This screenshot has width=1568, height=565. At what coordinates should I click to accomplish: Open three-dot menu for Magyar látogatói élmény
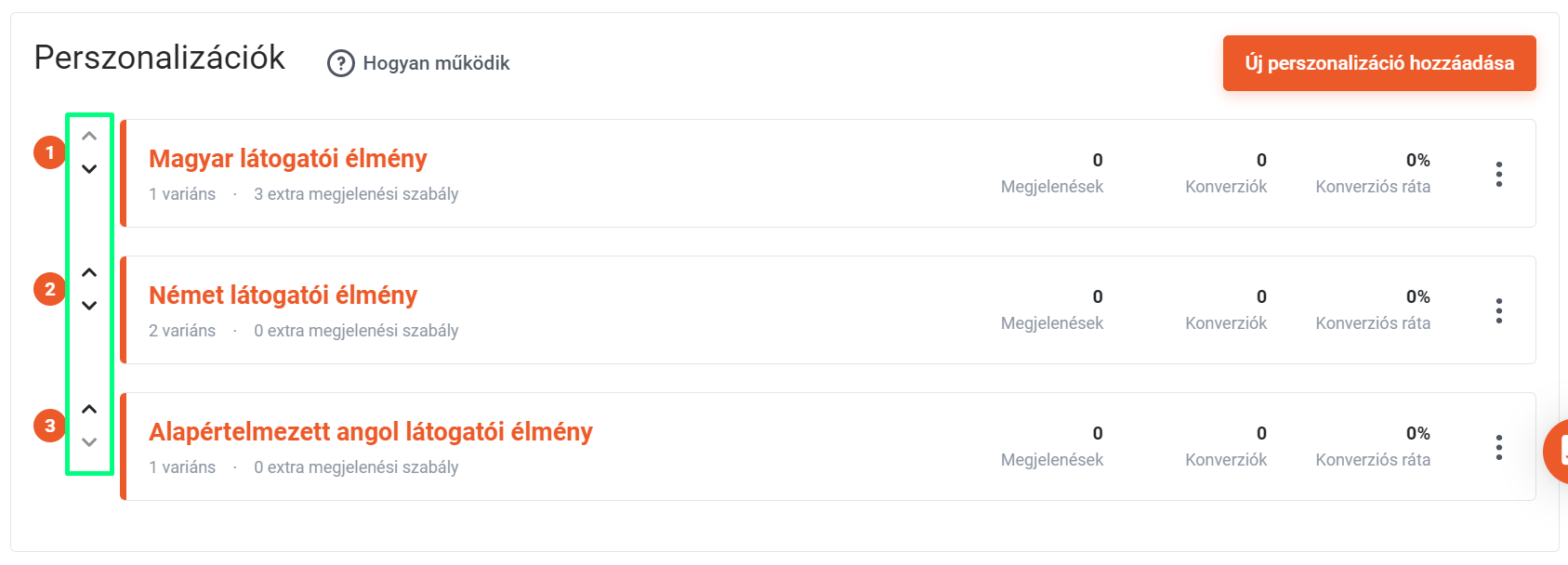(x=1499, y=174)
